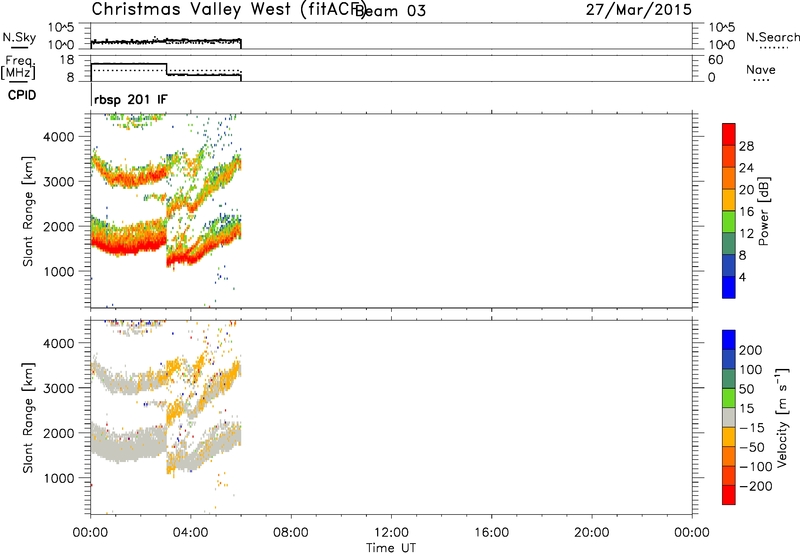
Task: Click the 12:00 time tick label
Action: click(391, 533)
